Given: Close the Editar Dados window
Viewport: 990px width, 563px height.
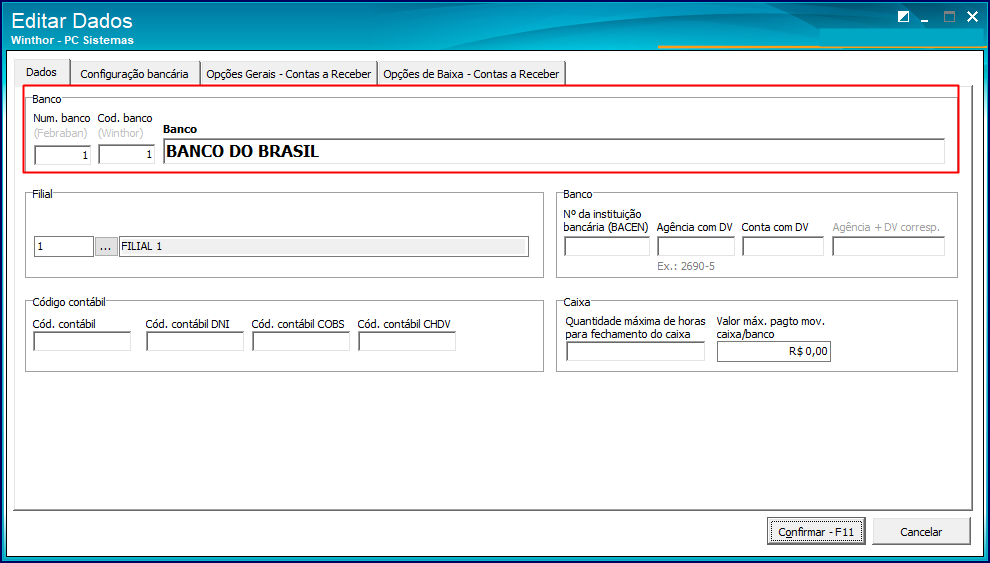Looking at the screenshot, I should point(972,18).
